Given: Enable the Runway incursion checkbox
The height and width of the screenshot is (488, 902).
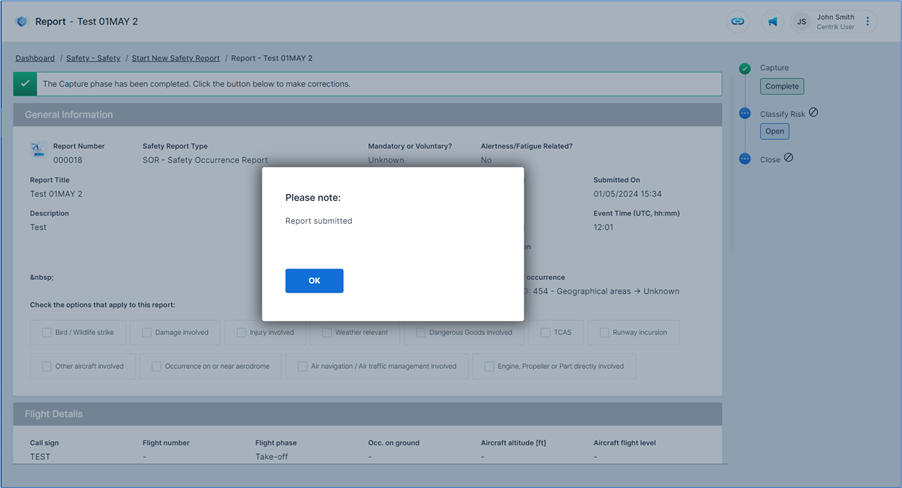Looking at the screenshot, I should coord(605,333).
